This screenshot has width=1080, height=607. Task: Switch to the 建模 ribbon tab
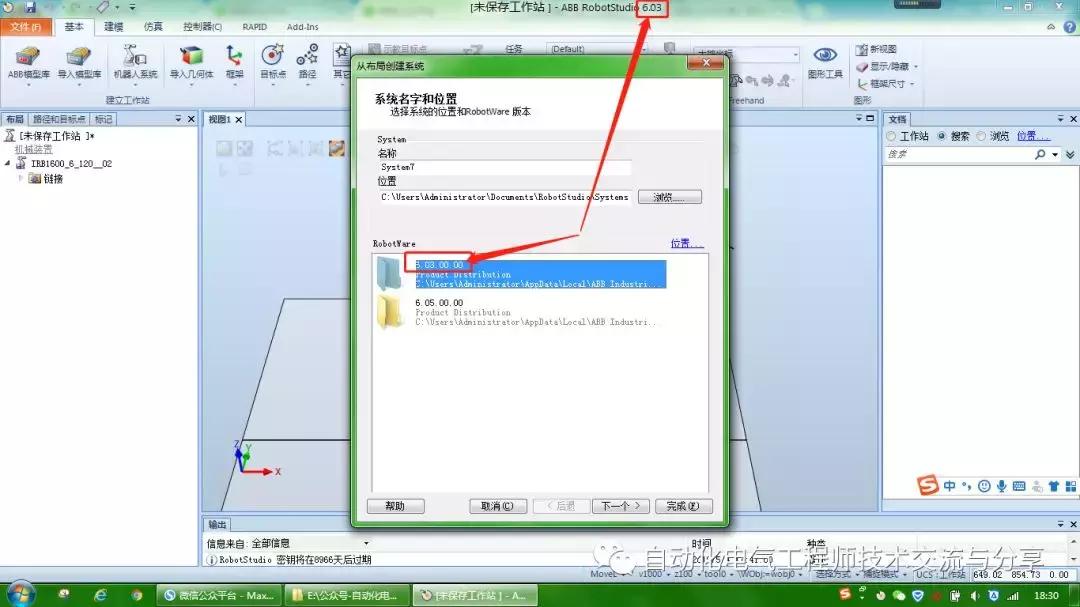click(114, 26)
